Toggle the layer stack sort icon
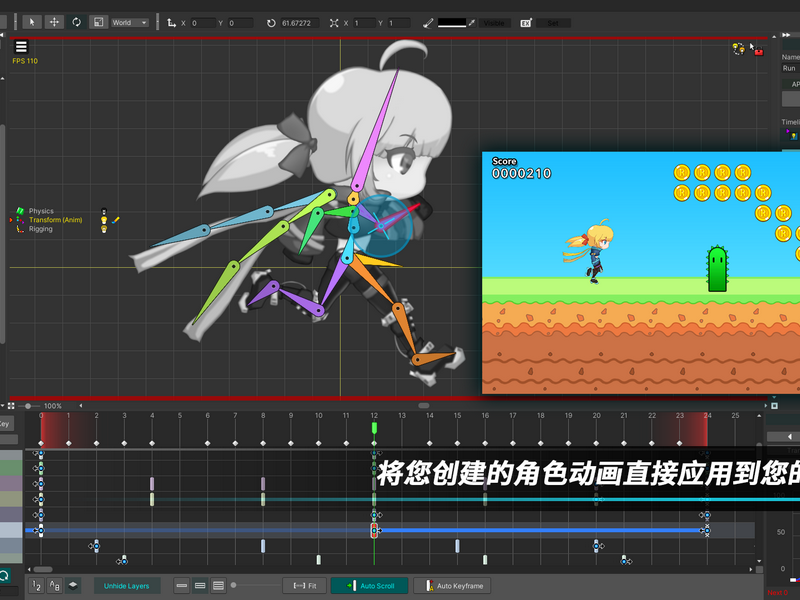This screenshot has width=800, height=600. tap(73, 586)
